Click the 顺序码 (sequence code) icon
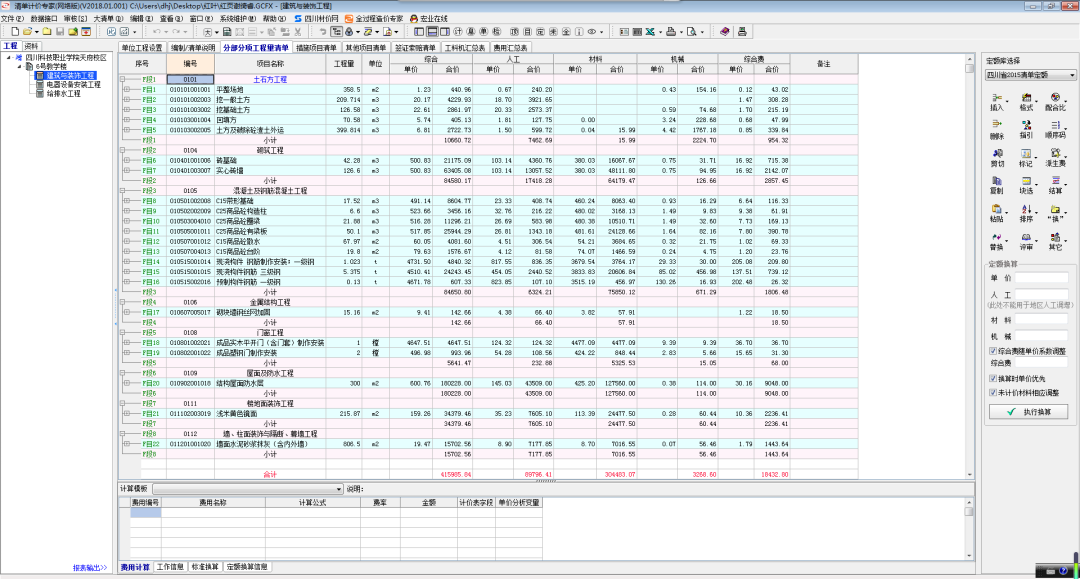 (1055, 130)
